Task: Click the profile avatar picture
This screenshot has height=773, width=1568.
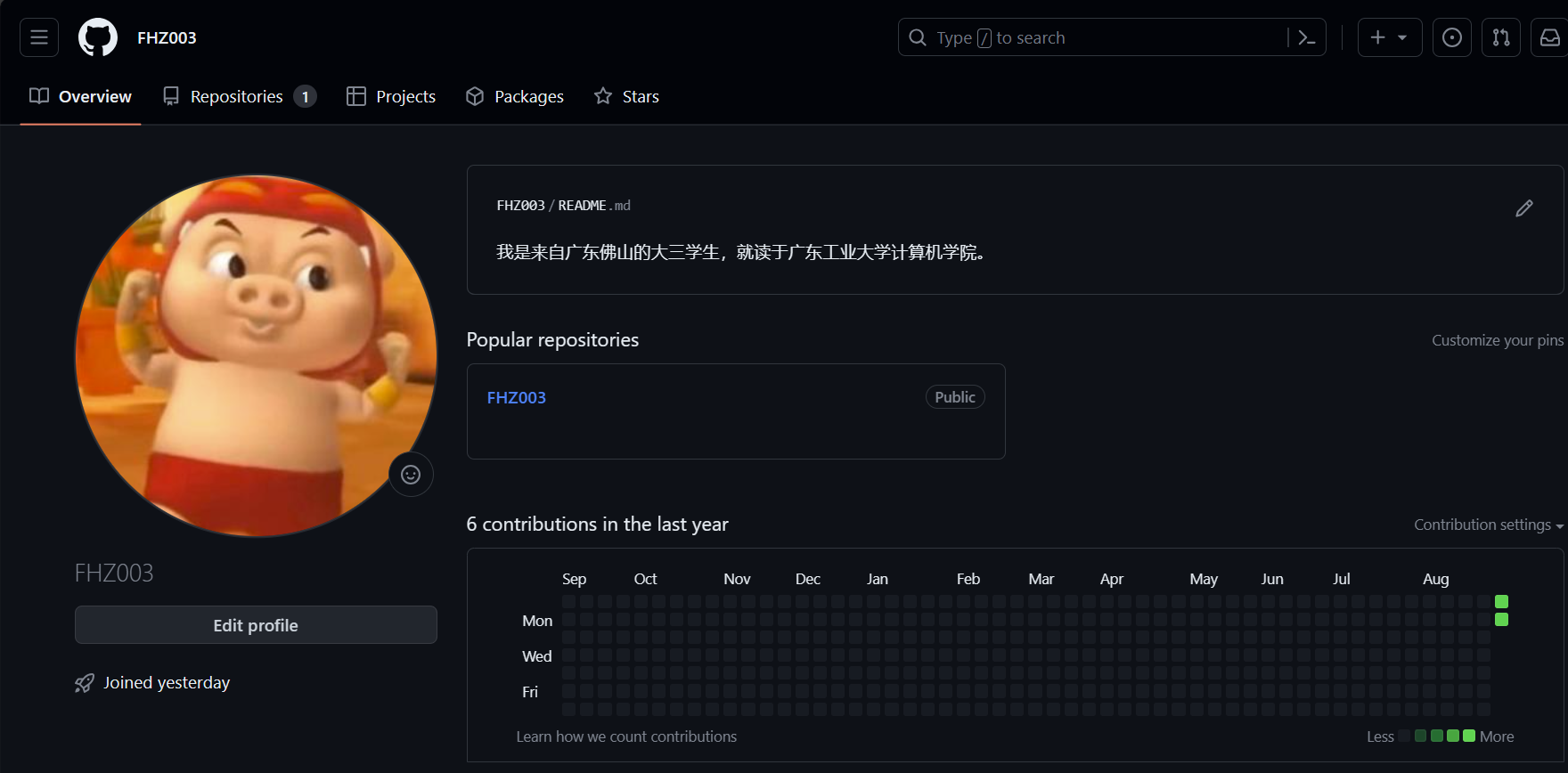Action: point(257,355)
